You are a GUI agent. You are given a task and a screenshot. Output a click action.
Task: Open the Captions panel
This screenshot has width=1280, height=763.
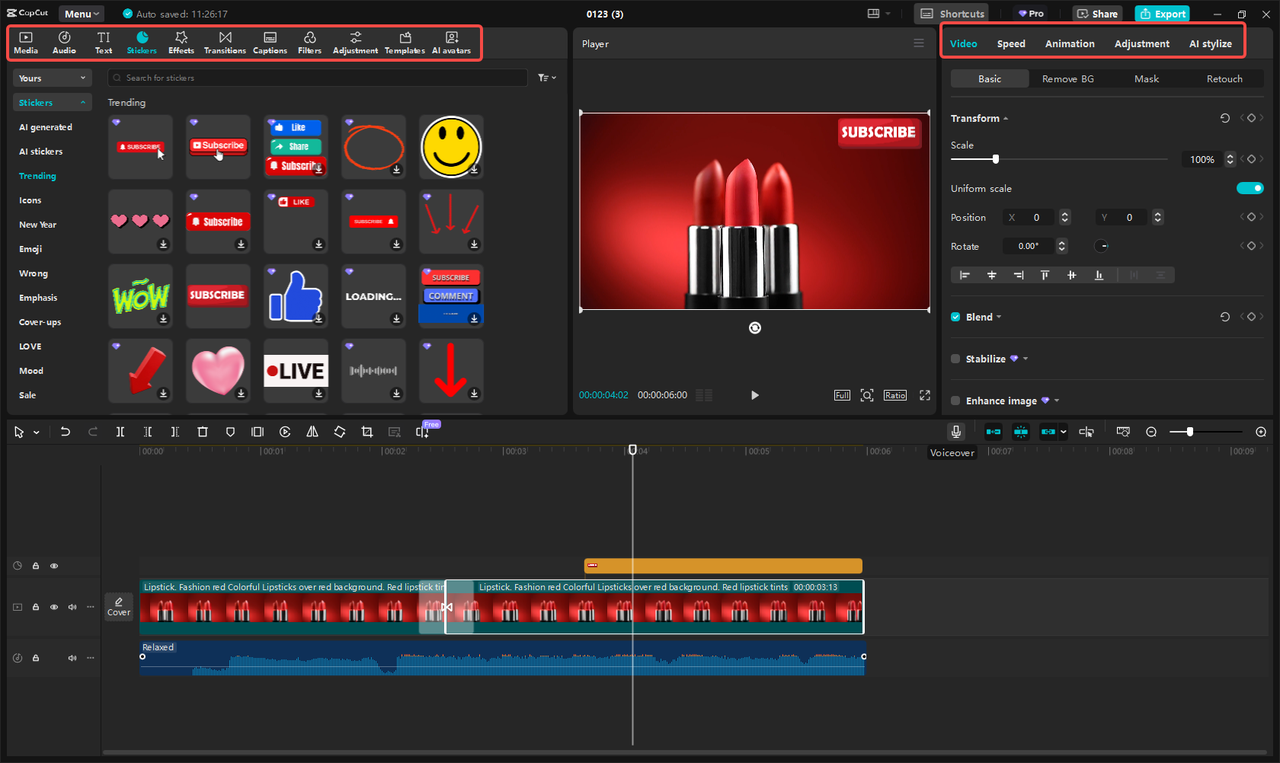[x=269, y=43]
